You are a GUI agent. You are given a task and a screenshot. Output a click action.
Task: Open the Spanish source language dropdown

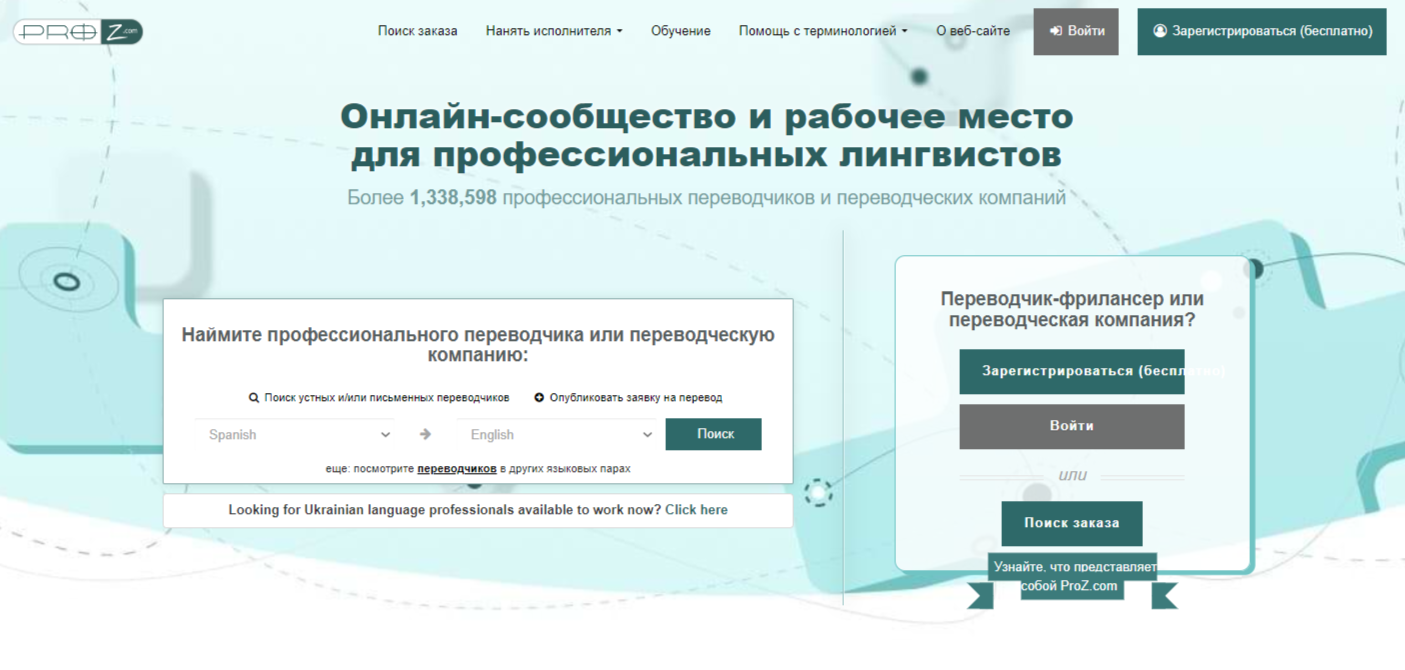click(x=298, y=435)
